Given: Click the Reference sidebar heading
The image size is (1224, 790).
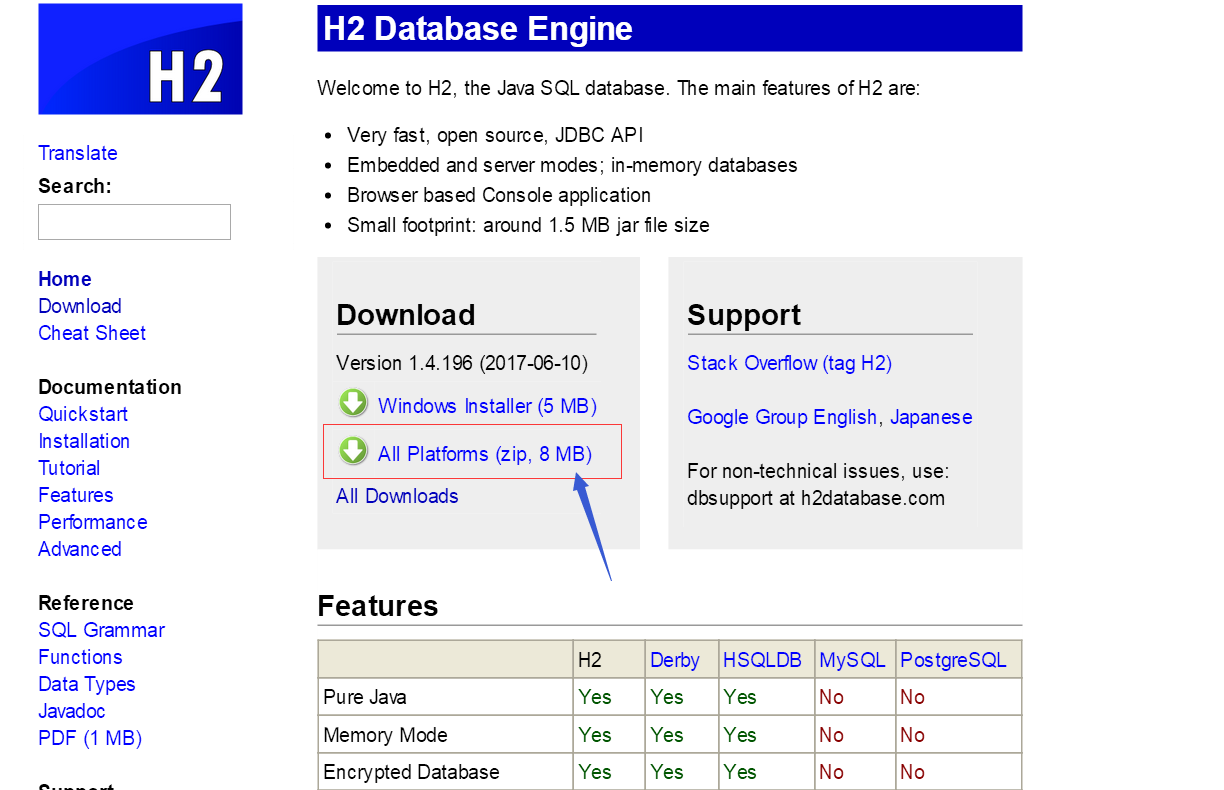Looking at the screenshot, I should point(86,603).
